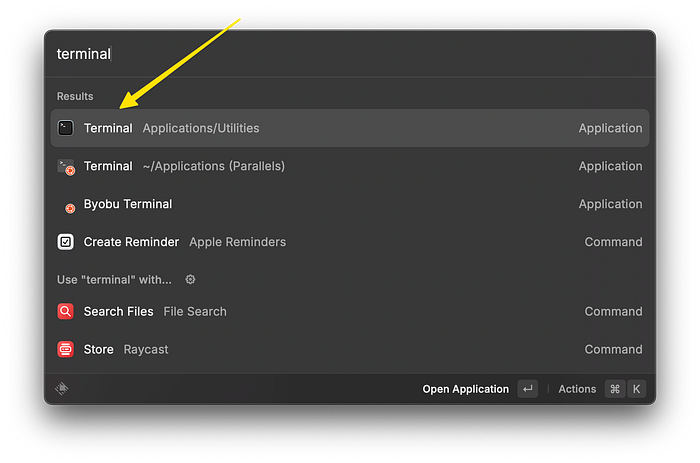The width and height of the screenshot is (700, 463).
Task: Select Terminal in ~/Applications (Parallels) row
Action: click(350, 166)
